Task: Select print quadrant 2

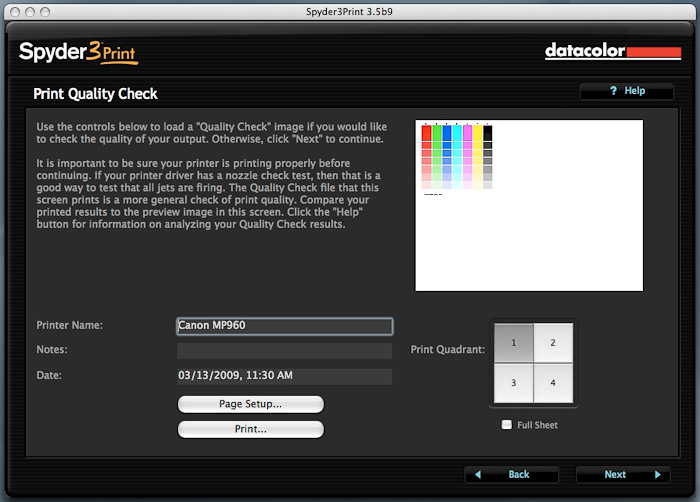Action: pos(552,342)
